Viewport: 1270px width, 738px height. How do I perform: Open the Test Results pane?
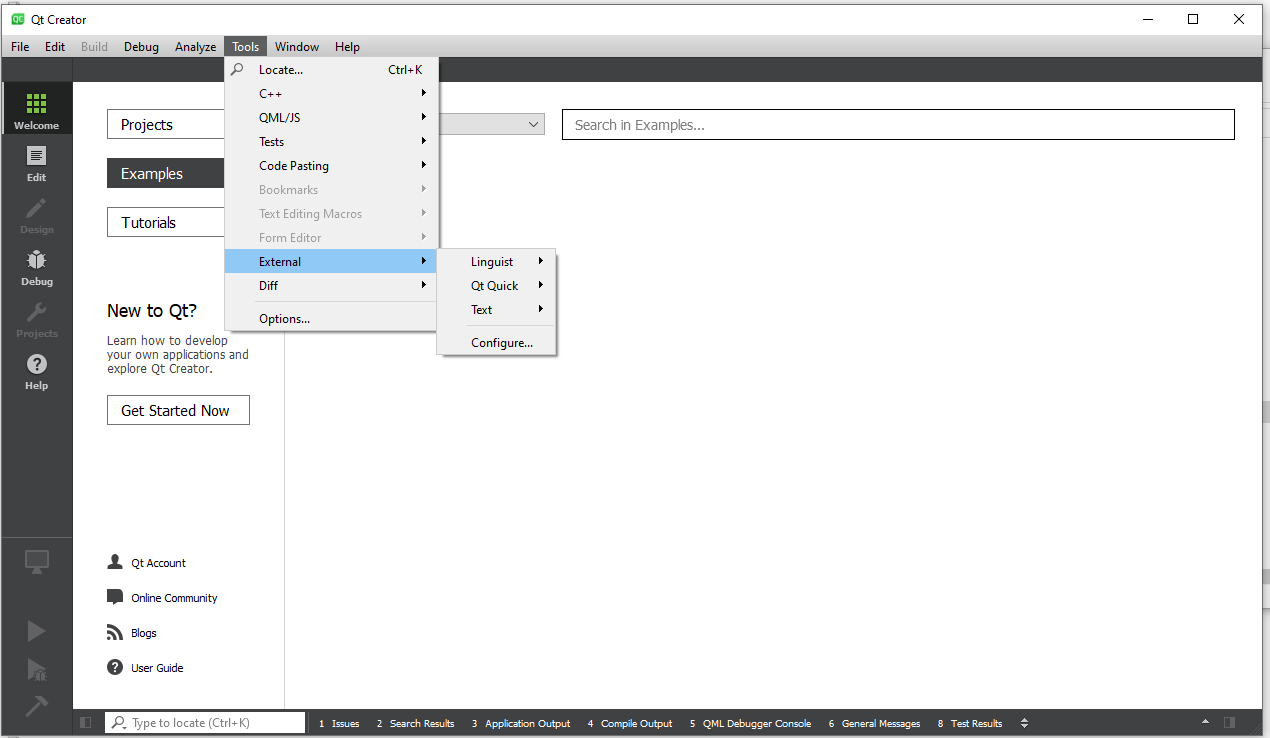[x=970, y=723]
